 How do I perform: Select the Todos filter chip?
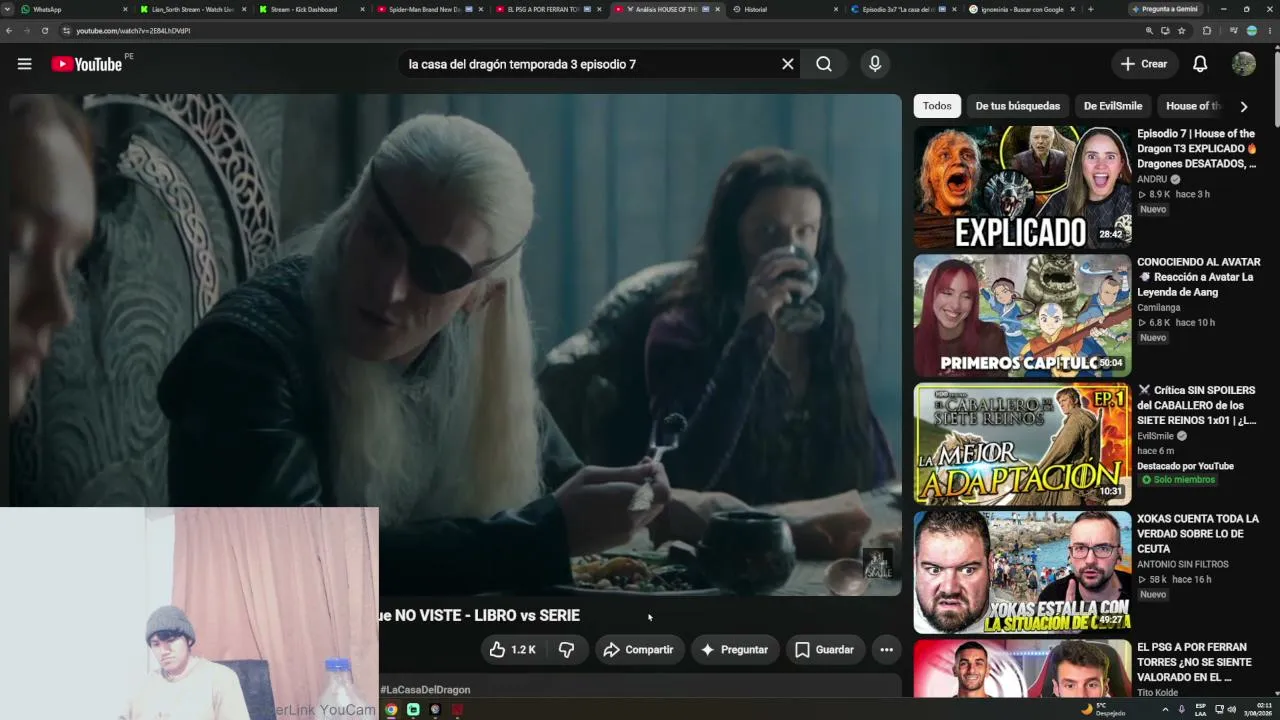tap(937, 106)
